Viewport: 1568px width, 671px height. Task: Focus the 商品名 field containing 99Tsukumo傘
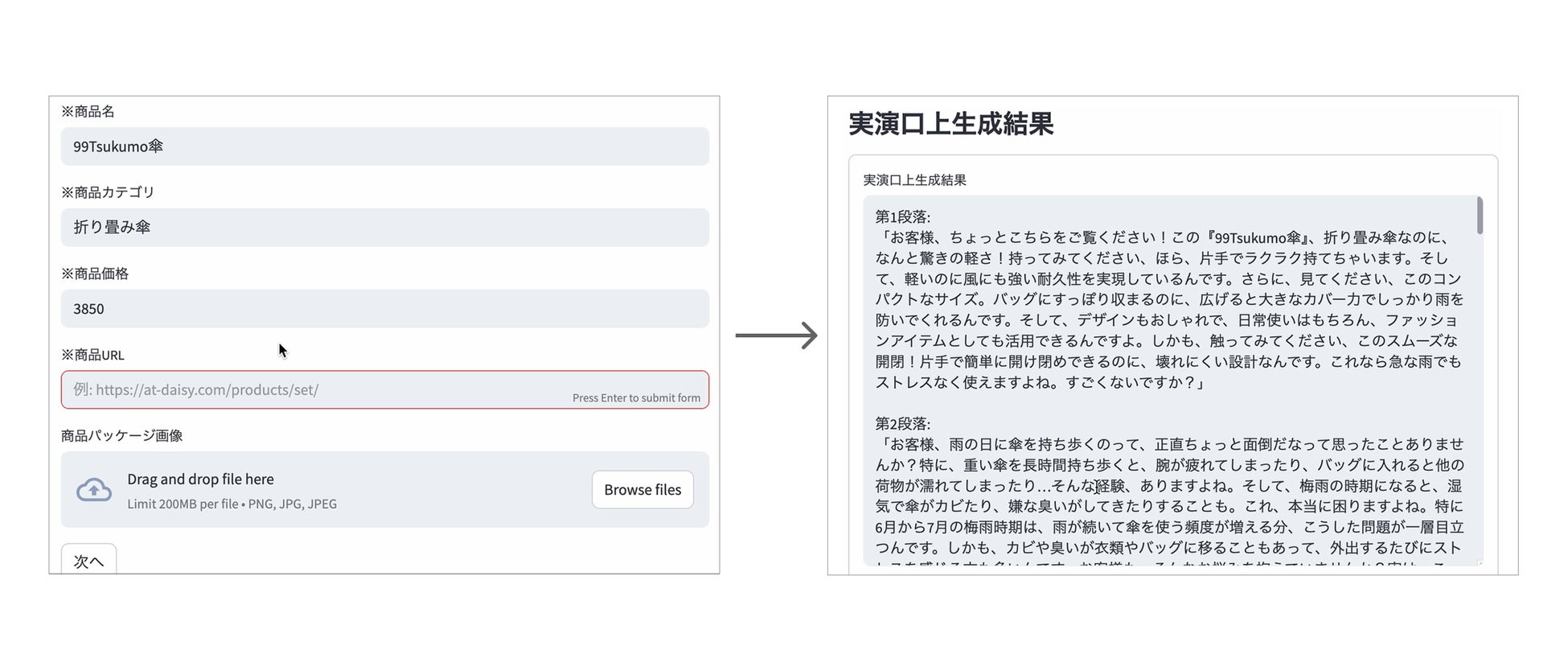click(385, 146)
